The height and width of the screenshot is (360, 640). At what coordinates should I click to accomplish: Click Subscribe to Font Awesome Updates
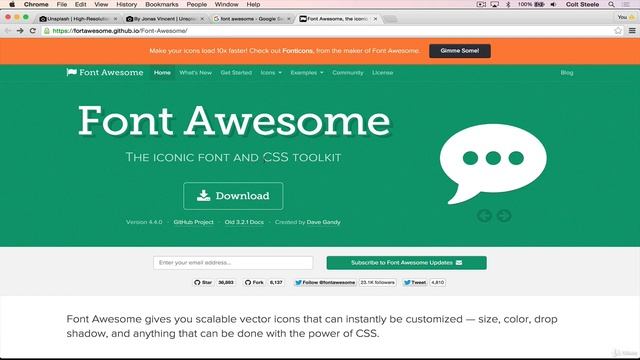tap(407, 262)
